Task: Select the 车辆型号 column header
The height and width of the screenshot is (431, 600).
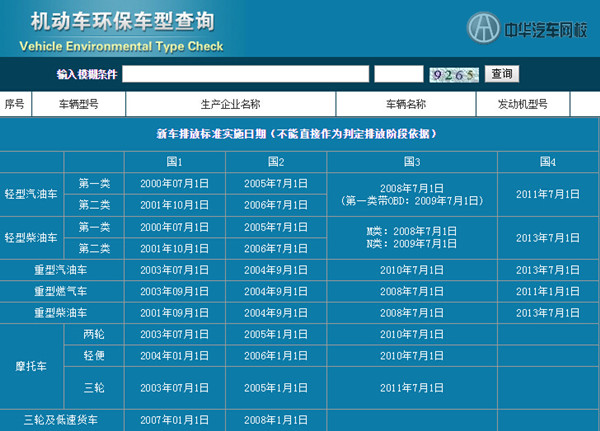Action: coord(79,104)
